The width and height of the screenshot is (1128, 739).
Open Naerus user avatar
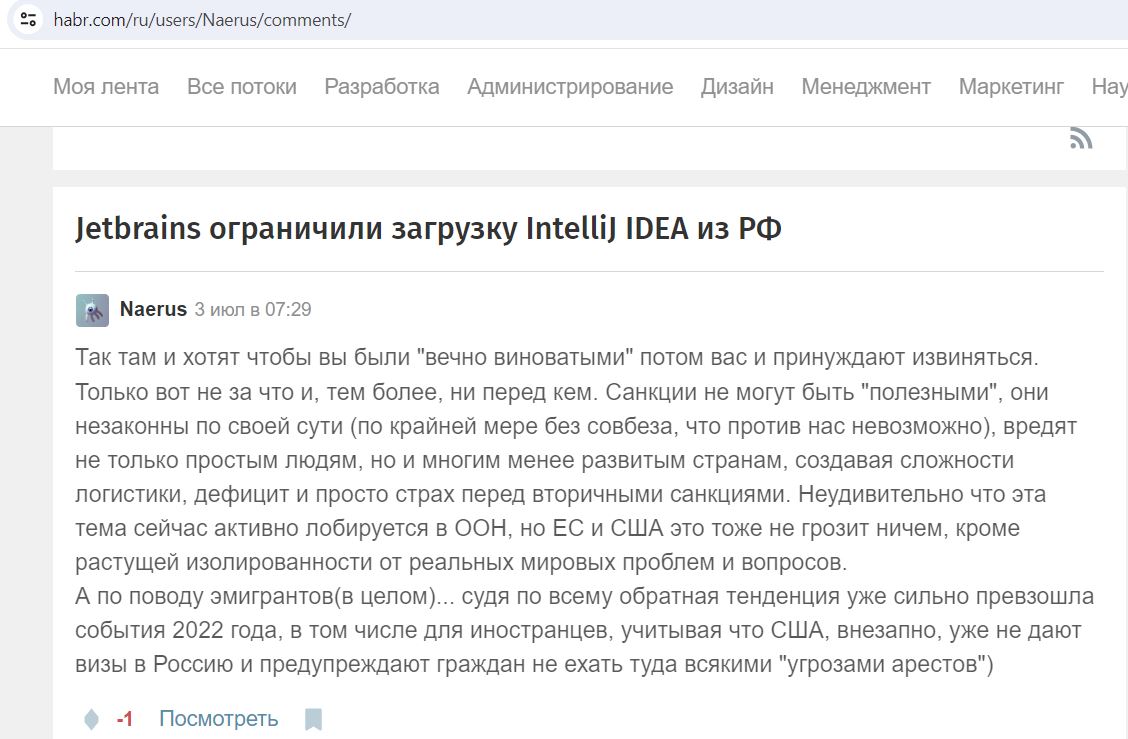[x=92, y=310]
